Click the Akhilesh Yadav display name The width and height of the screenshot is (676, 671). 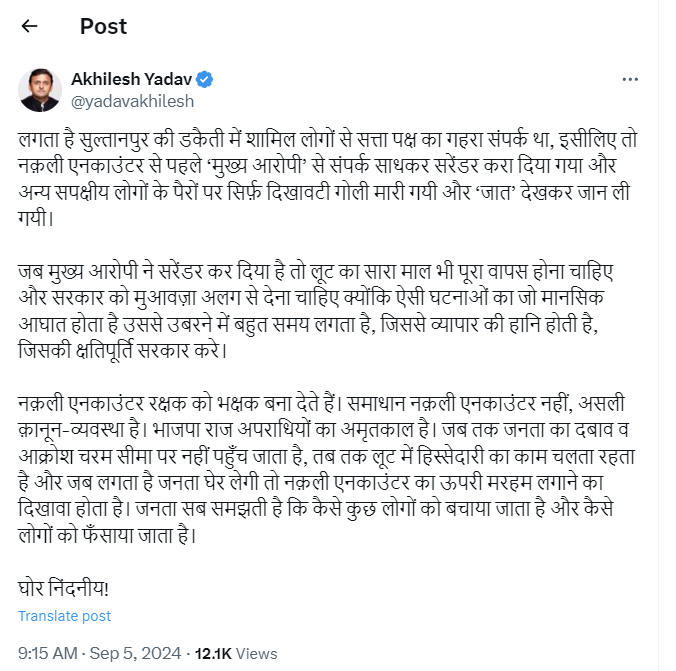pyautogui.click(x=131, y=79)
